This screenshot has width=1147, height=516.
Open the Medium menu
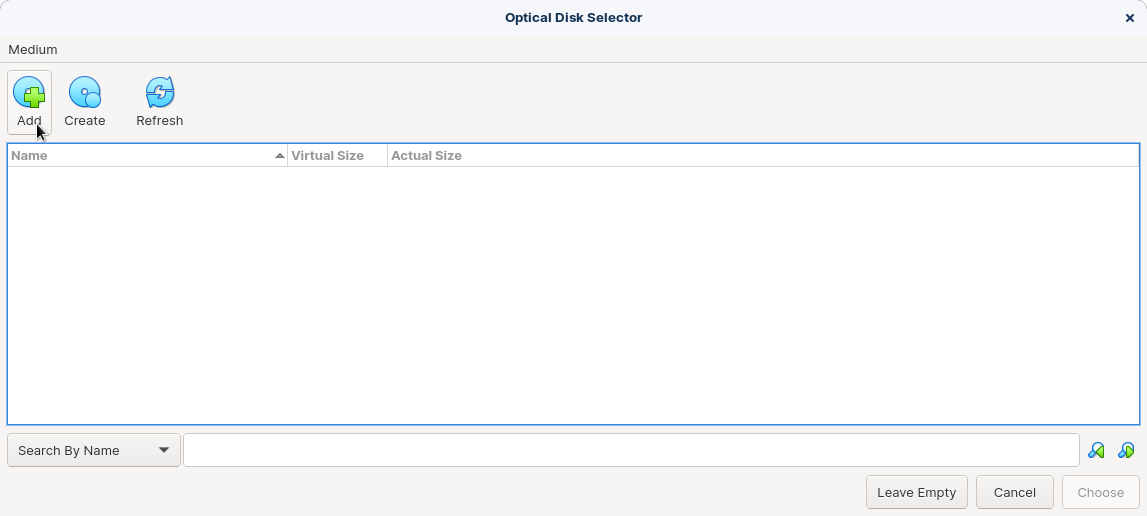pos(33,50)
